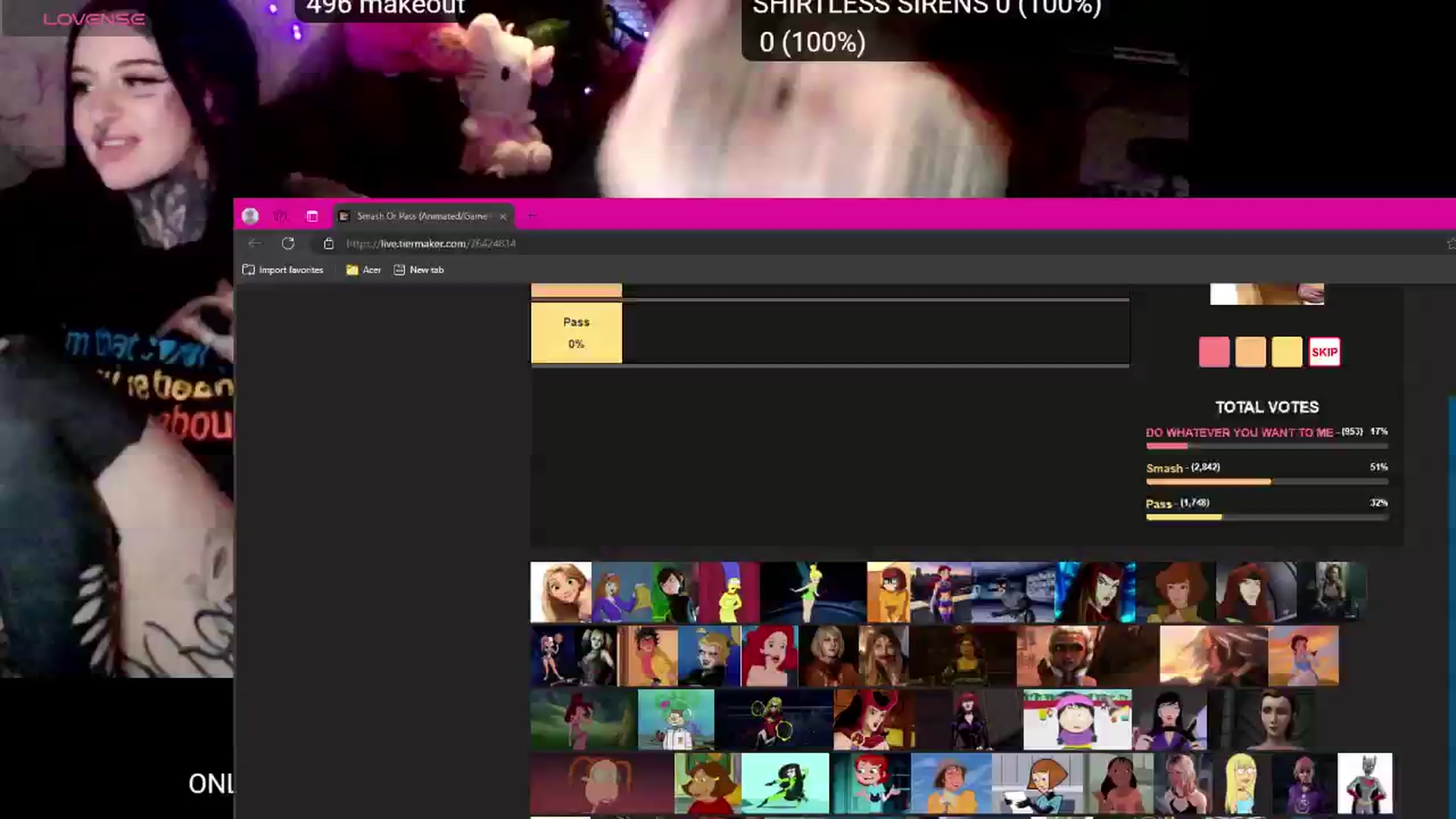Select the Wendy South Park thumbnail
The image size is (1456, 819).
point(1078,720)
